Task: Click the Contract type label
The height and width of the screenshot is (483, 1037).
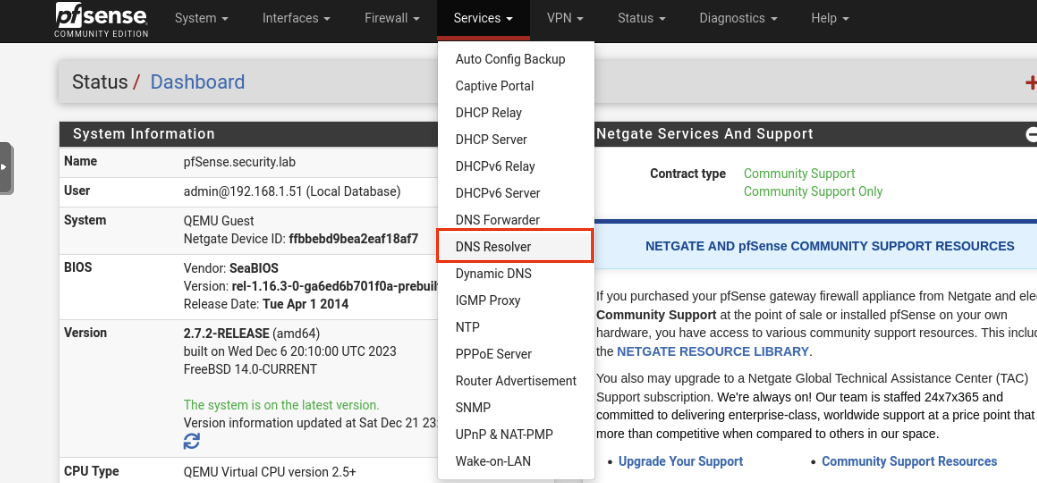Action: click(x=688, y=173)
